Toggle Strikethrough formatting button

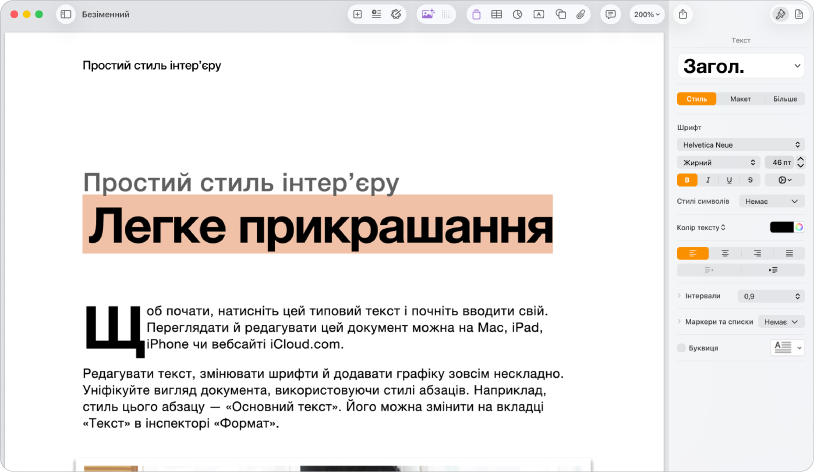750,180
